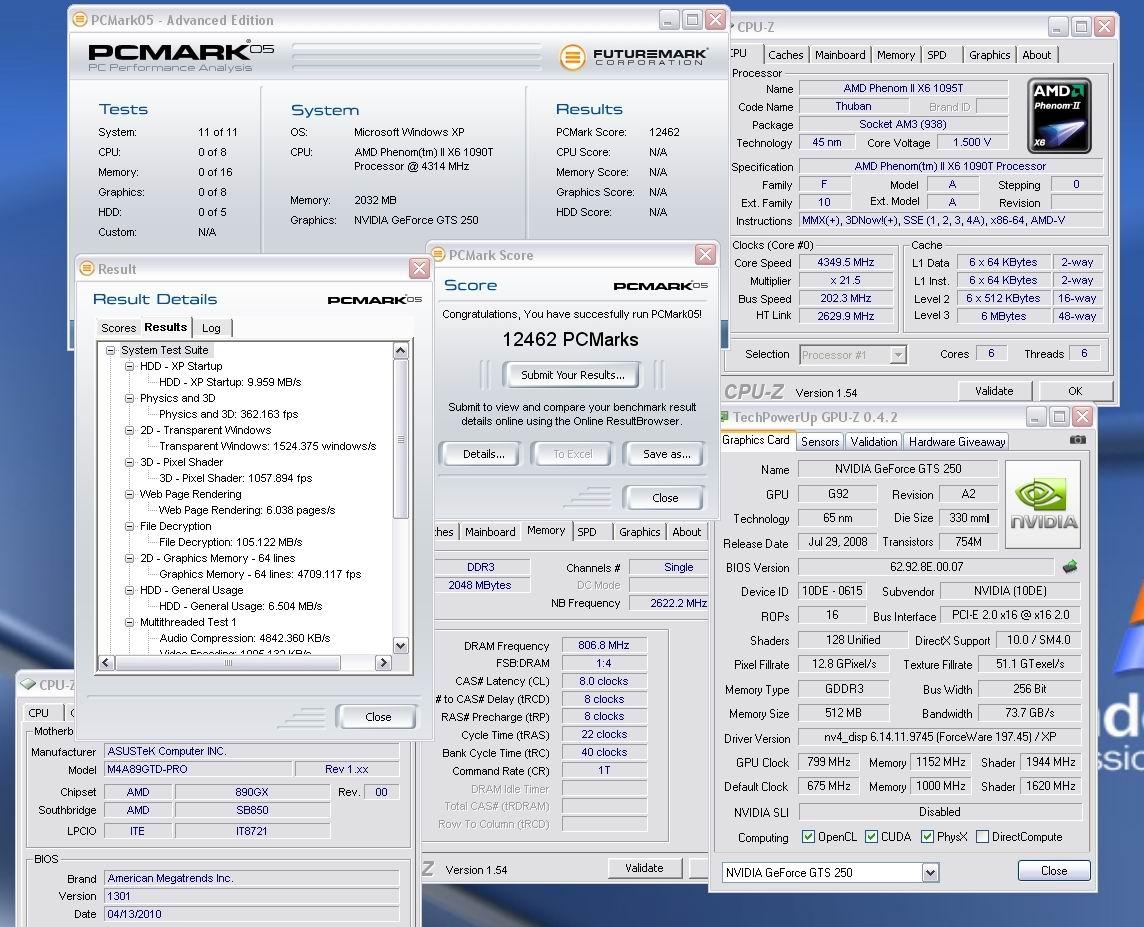Click the Details button in PCMark Score
Image resolution: width=1144 pixels, height=927 pixels.
pyautogui.click(x=483, y=454)
